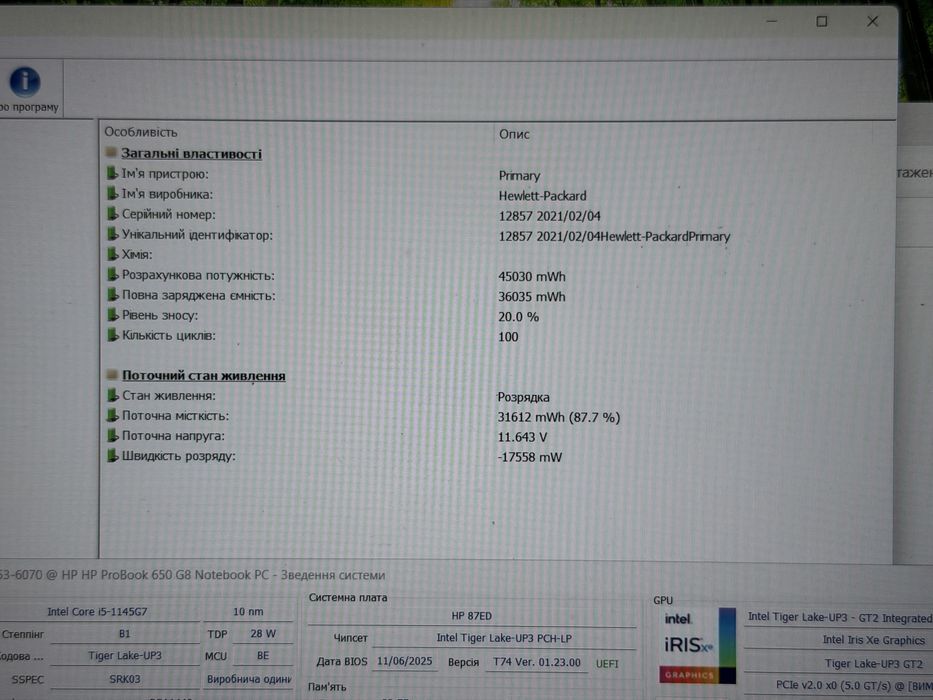Click battery icon beside Хімія
The height and width of the screenshot is (700, 933).
(112, 254)
